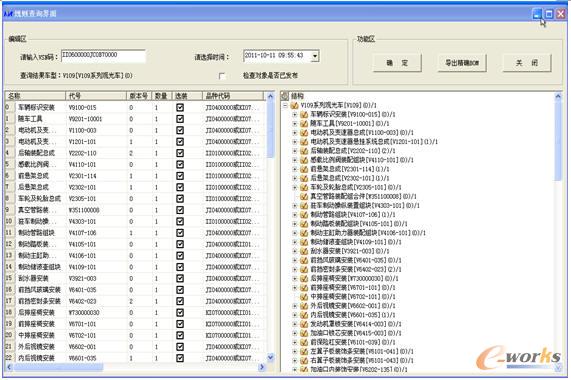The height and width of the screenshot is (380, 571).
Task: Click the structure panel header icon
Action: point(285,96)
